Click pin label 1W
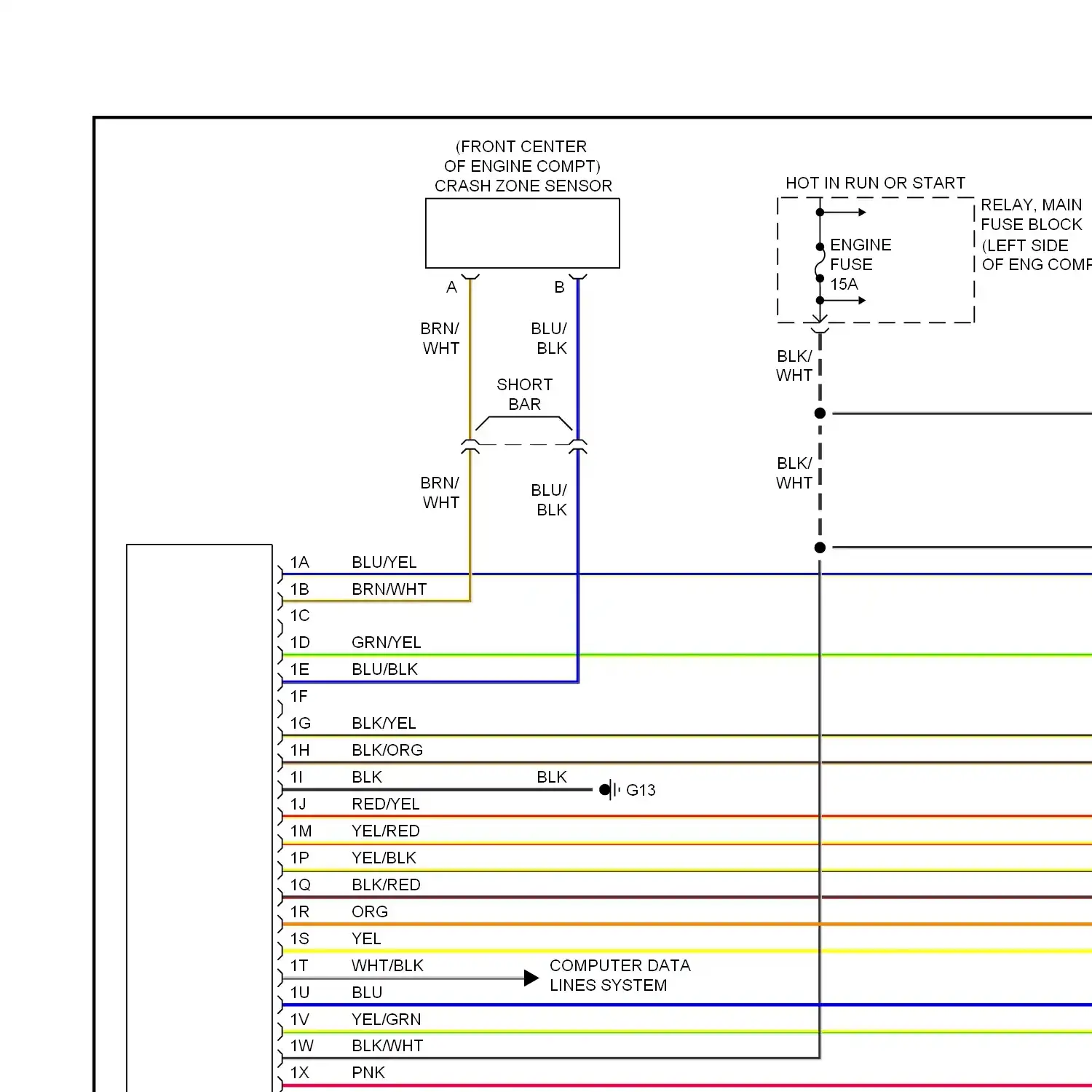The image size is (1092, 1092). pyautogui.click(x=301, y=1045)
